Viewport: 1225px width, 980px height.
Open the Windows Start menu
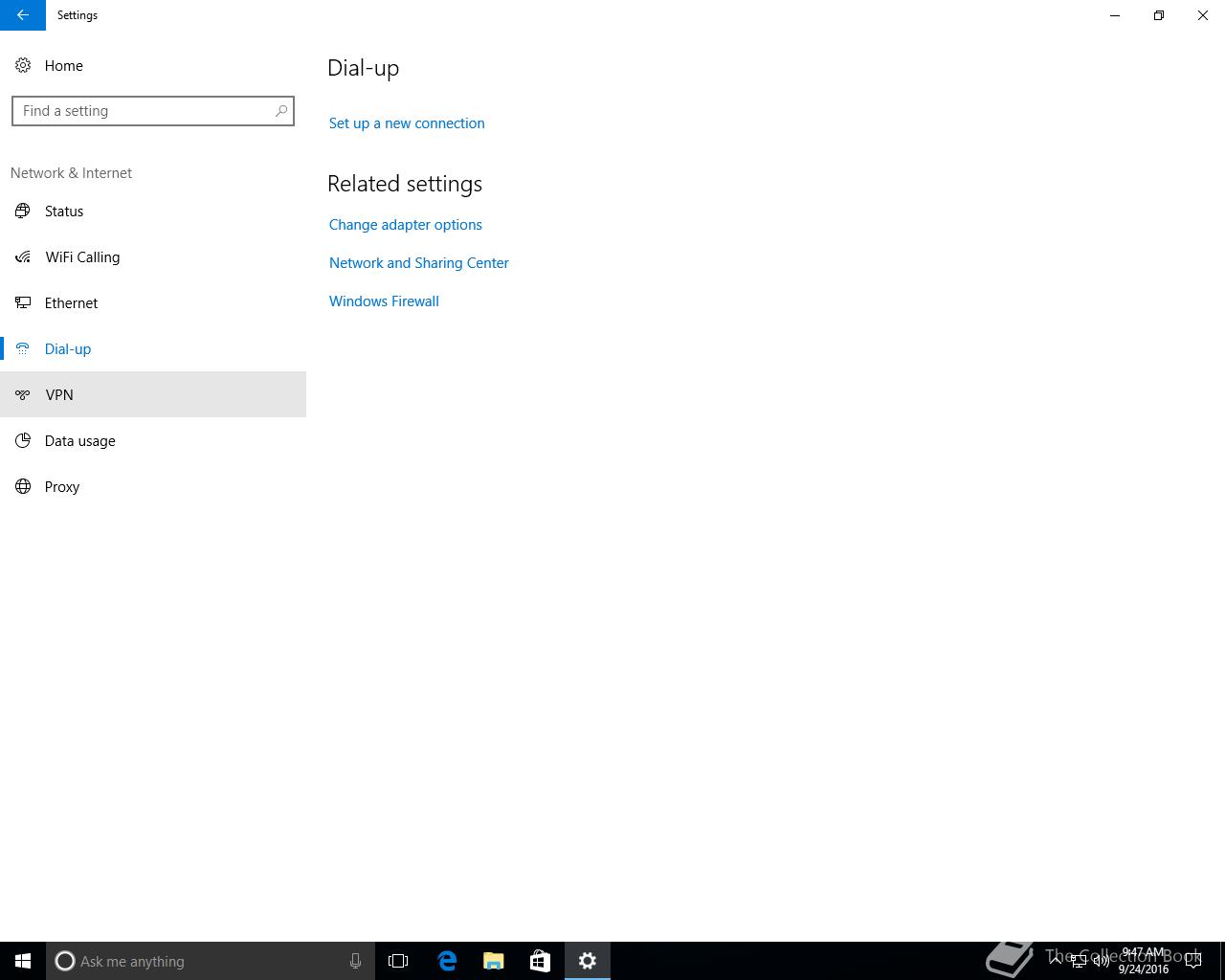tap(23, 961)
